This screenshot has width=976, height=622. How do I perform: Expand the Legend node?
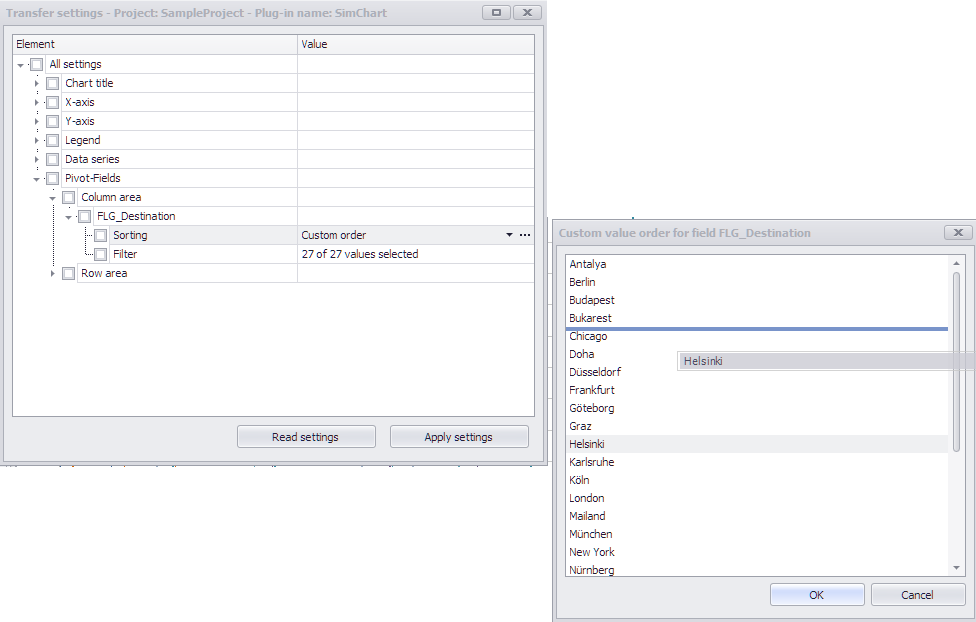(x=36, y=140)
